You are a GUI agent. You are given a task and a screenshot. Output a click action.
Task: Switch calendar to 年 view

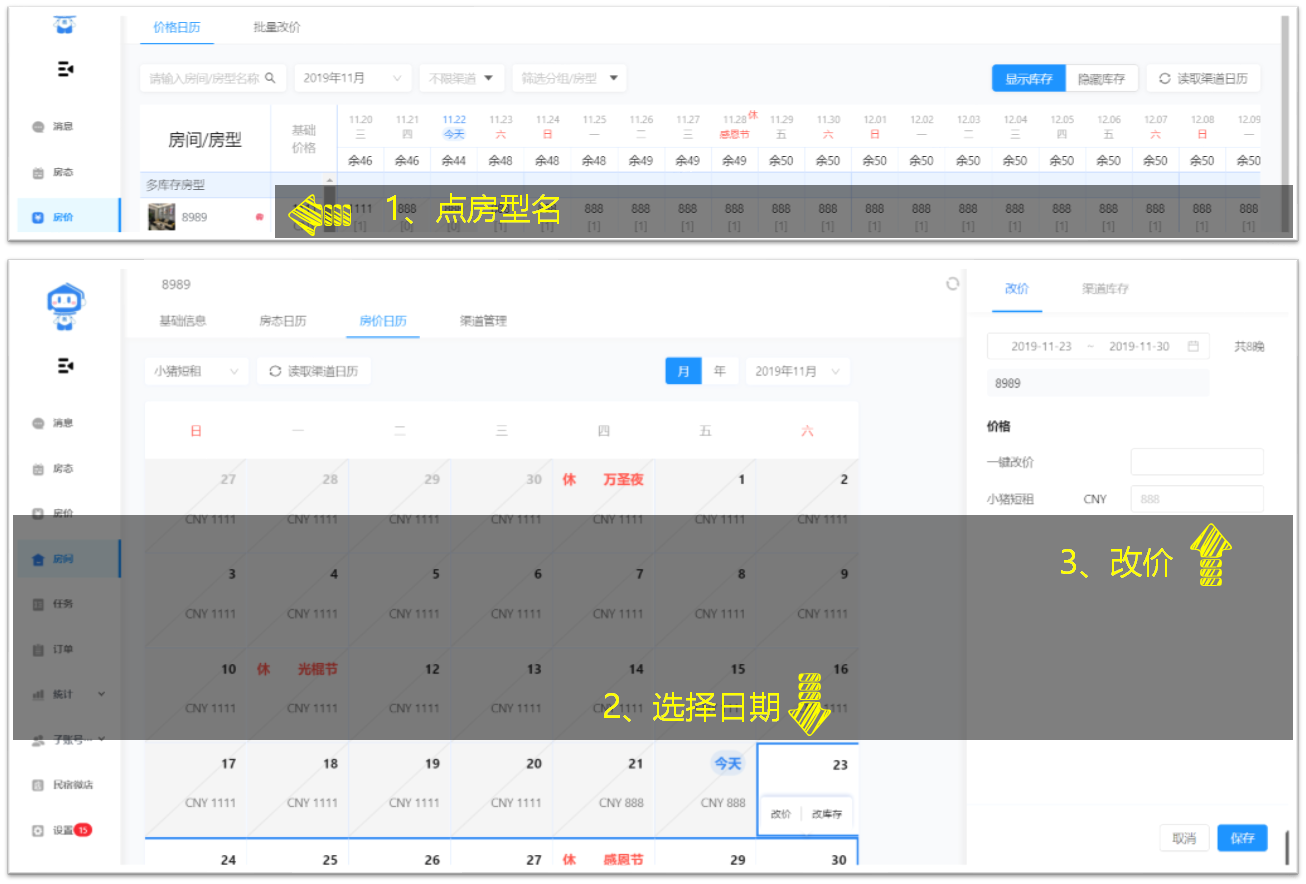(720, 371)
